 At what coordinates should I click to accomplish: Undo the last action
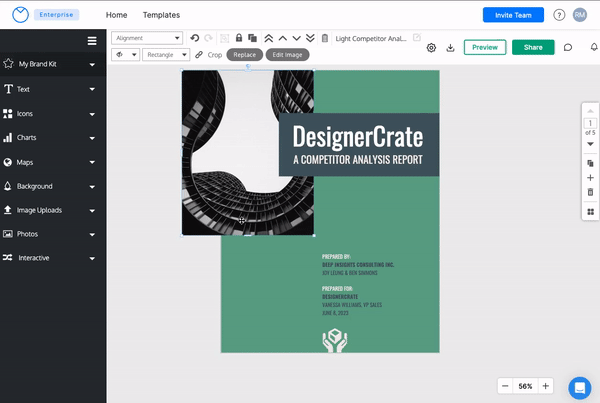click(195, 38)
